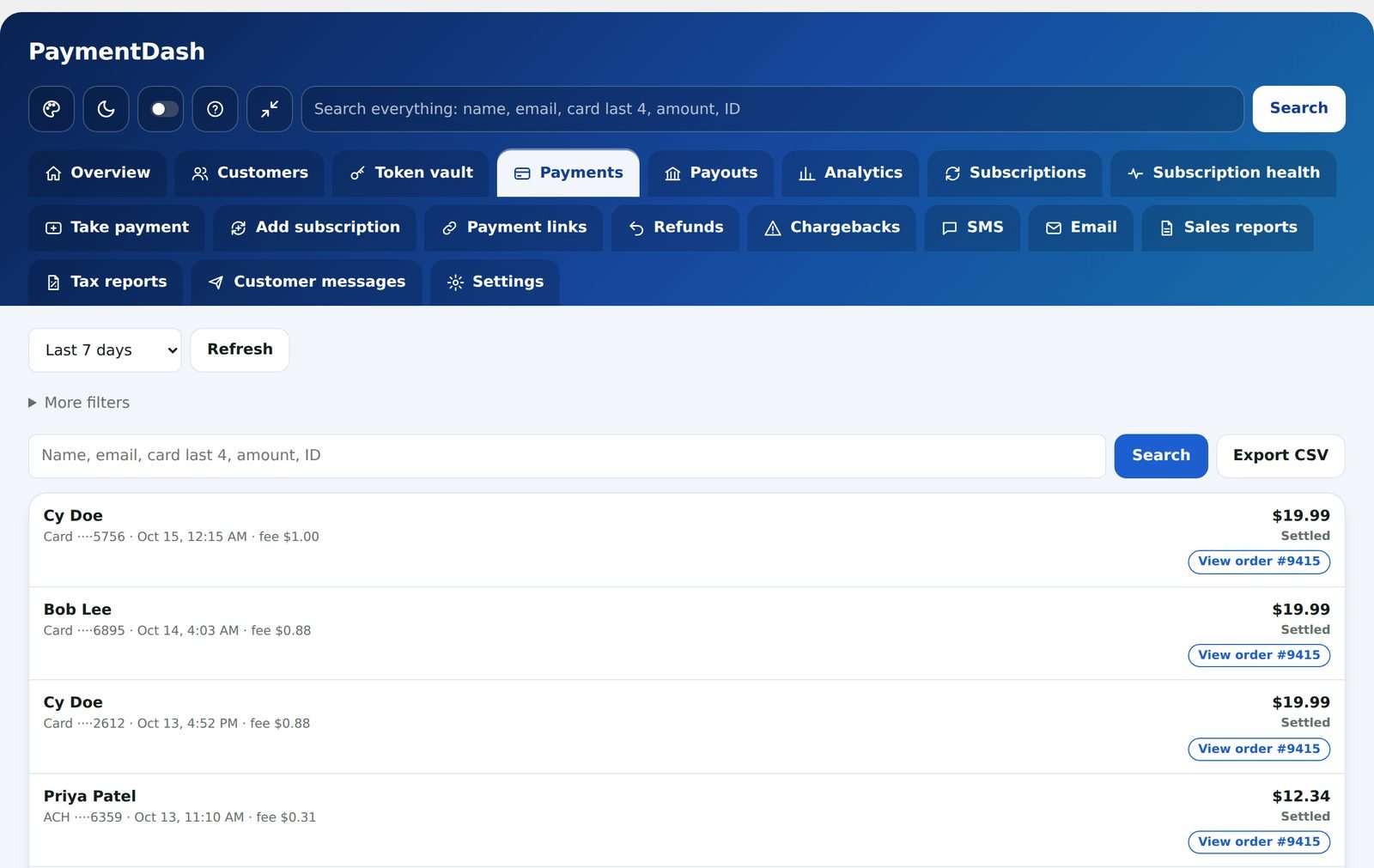This screenshot has width=1374, height=868.
Task: View order #9415 for Bob Lee
Action: pos(1259,655)
